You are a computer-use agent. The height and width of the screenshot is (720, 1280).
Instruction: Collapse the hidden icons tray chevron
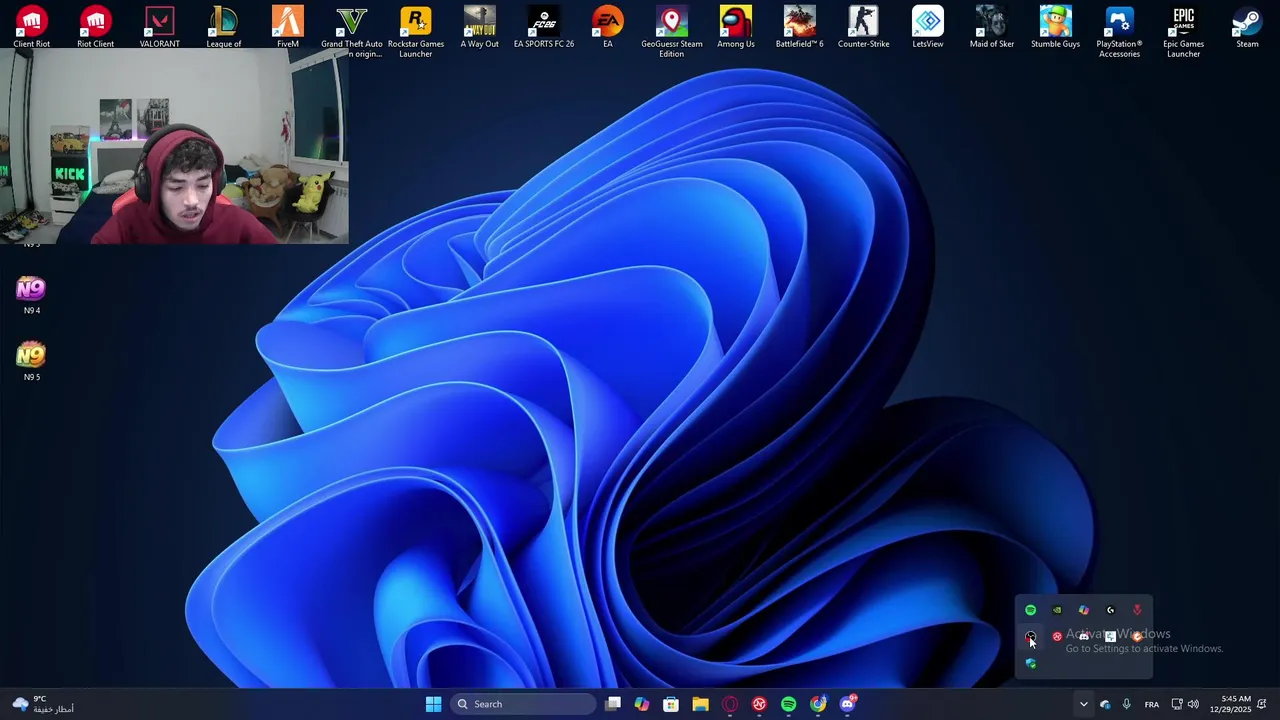1083,704
